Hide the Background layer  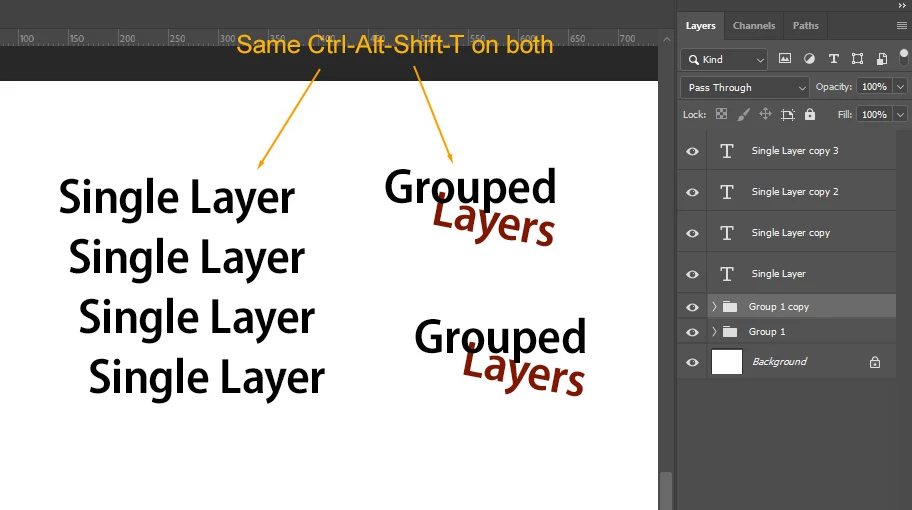point(692,362)
